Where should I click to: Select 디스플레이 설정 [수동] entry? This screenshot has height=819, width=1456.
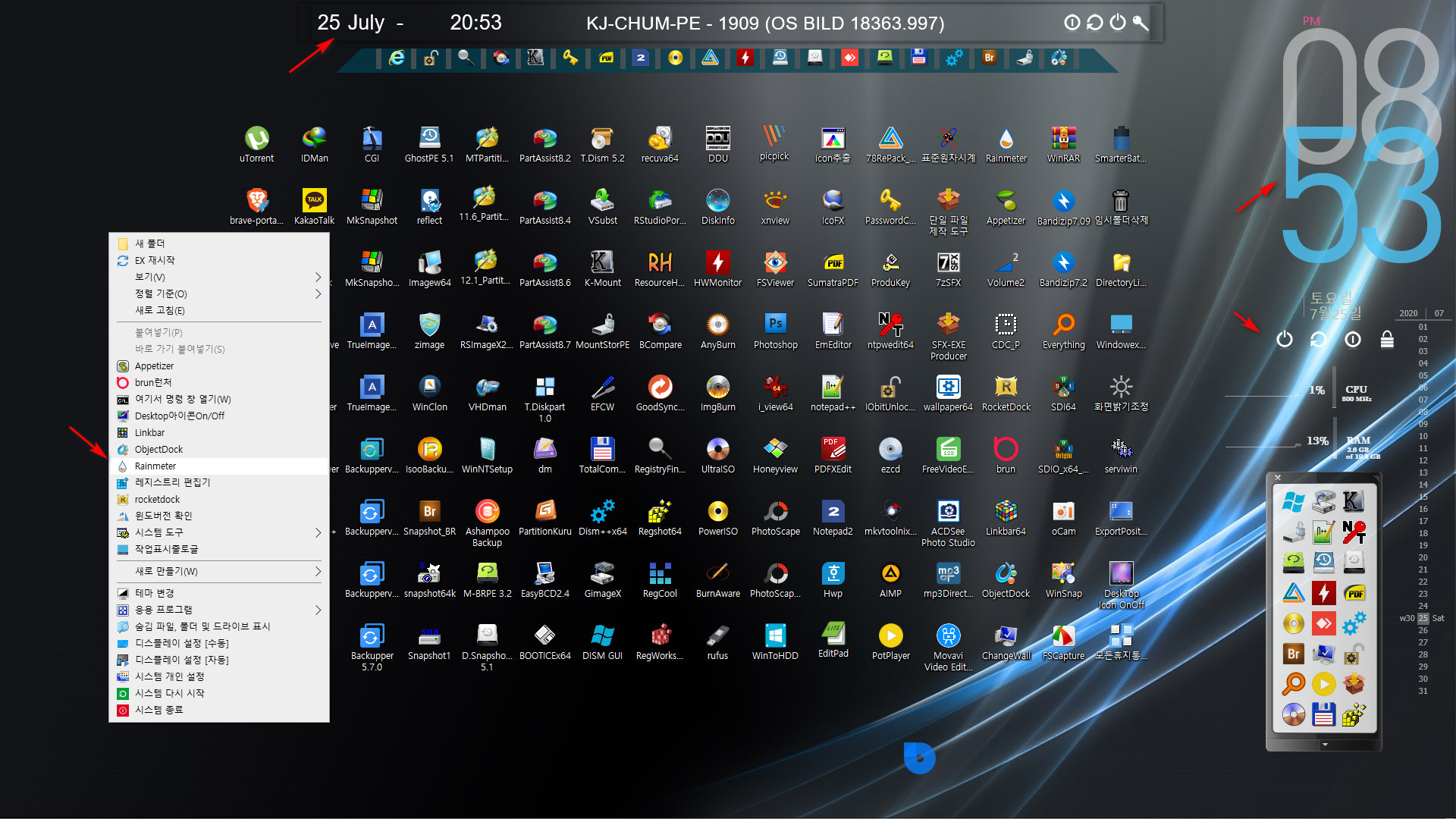pos(220,643)
